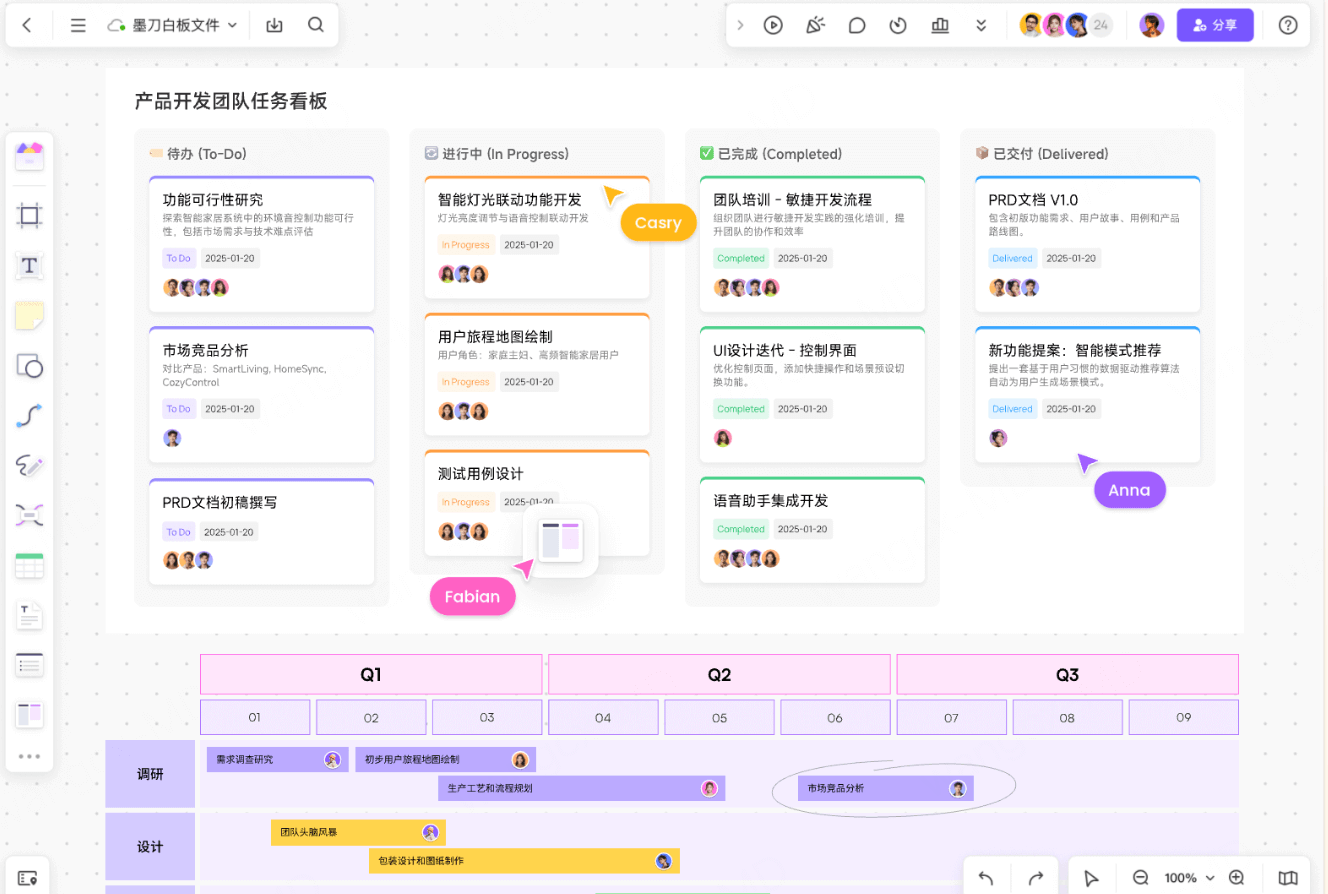Open more tools via the ellipsis

[x=29, y=757]
